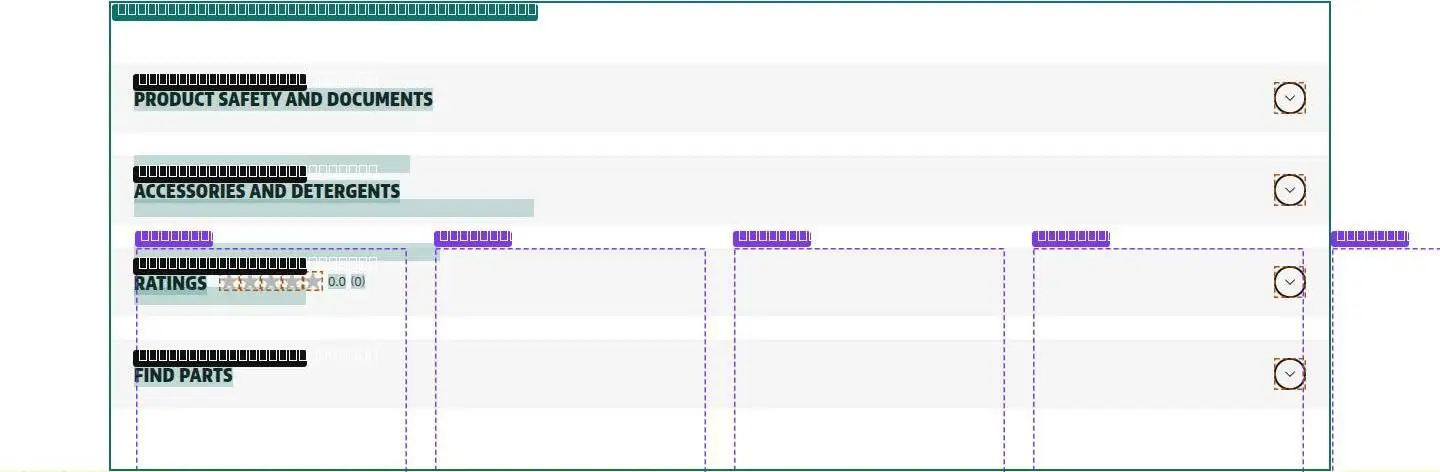This screenshot has height=472, width=1440.
Task: Click the '0.0' rating score
Action: tap(337, 282)
